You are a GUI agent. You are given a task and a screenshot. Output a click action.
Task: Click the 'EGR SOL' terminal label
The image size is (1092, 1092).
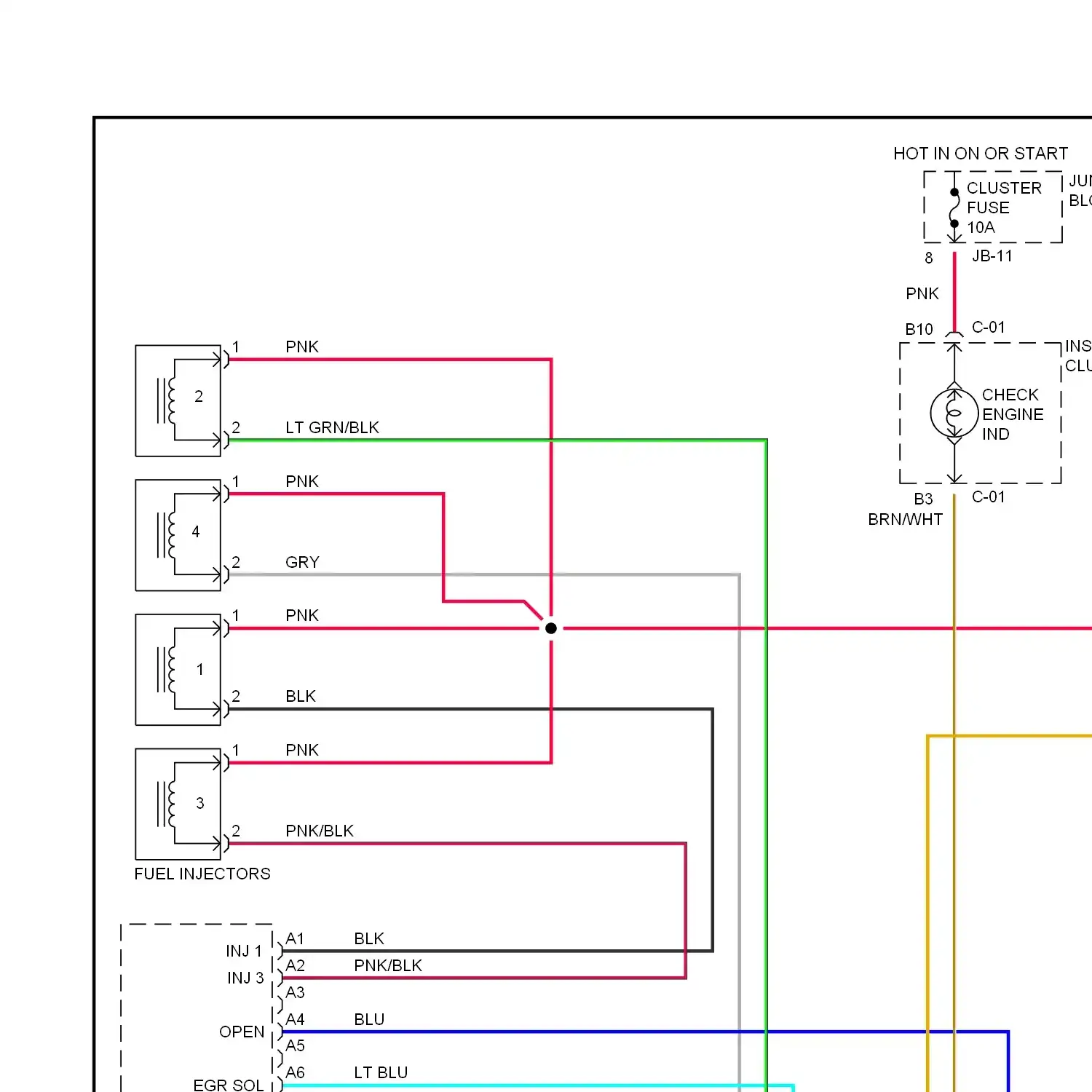229,1085
